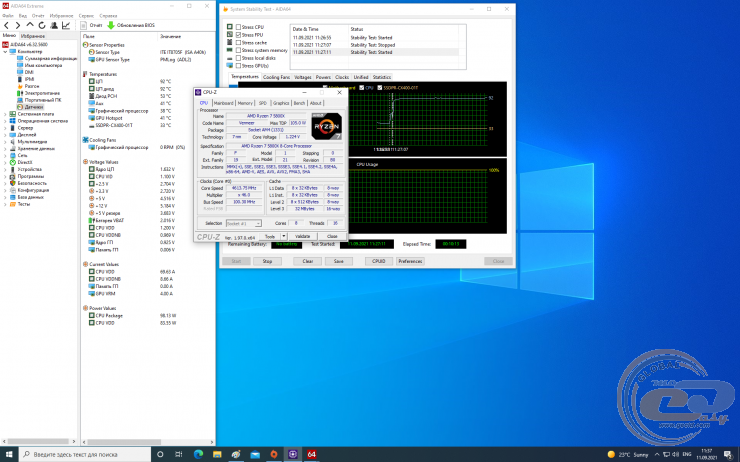Viewport: 740px width, 462px height.
Task: Open weather widget showing 23°C Sunny
Action: [628, 454]
